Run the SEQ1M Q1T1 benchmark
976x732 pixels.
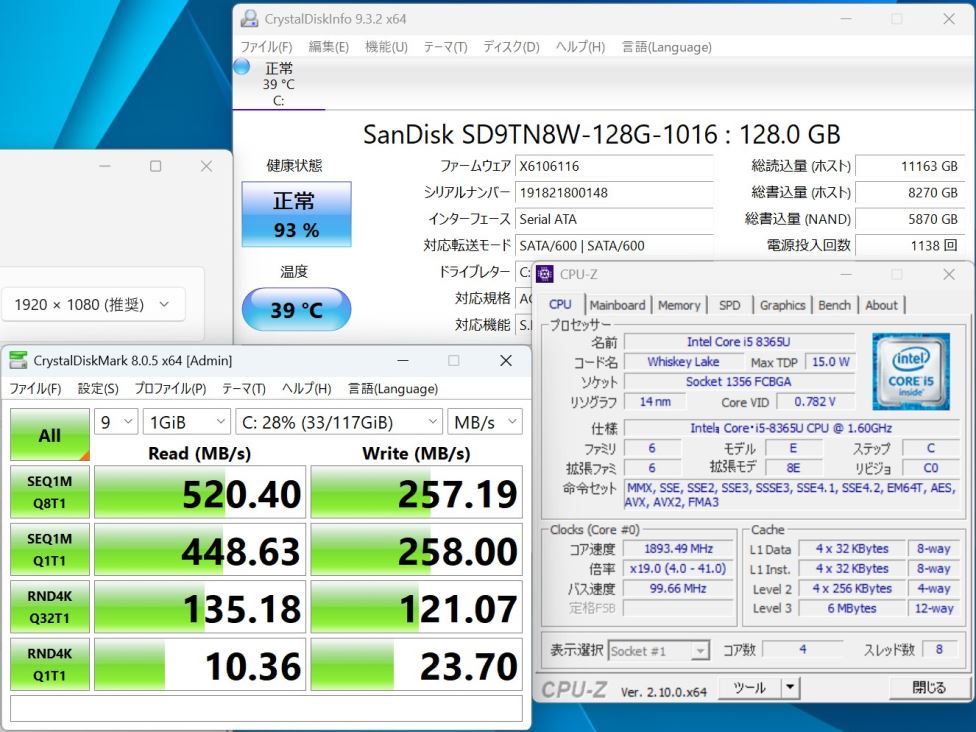[x=50, y=550]
